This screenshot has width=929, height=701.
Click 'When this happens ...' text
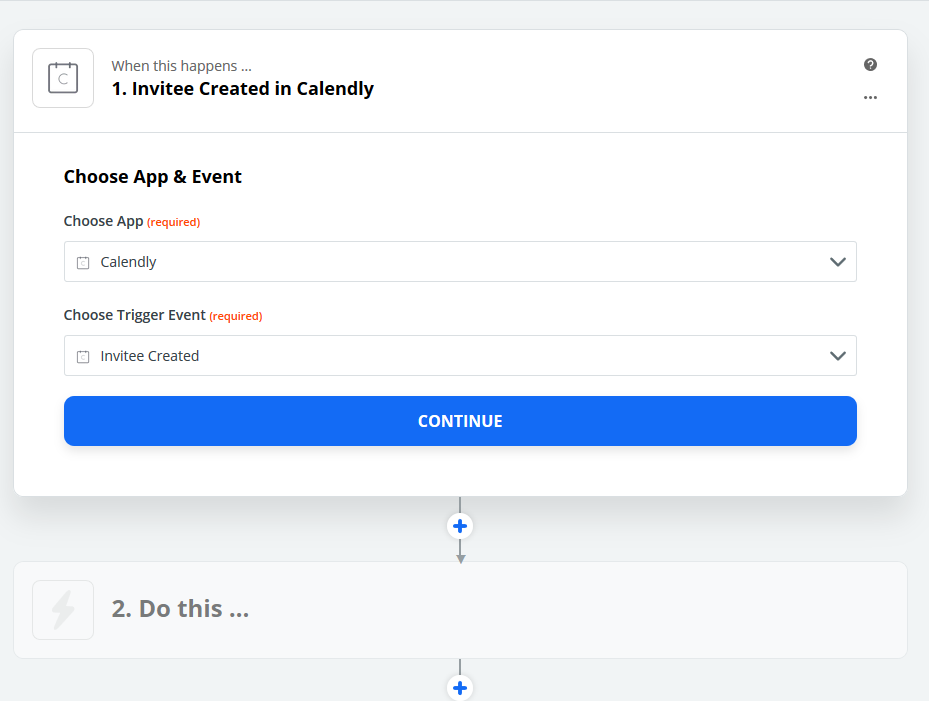coord(181,66)
